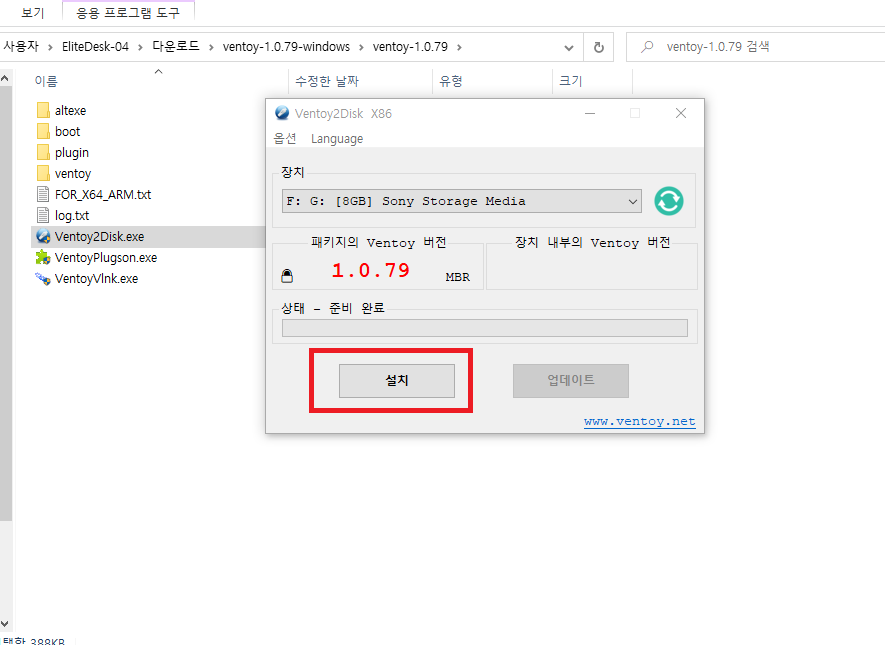
Task: Click the ventoy-1.0.79-windows breadcrumb segment
Action: (x=286, y=47)
